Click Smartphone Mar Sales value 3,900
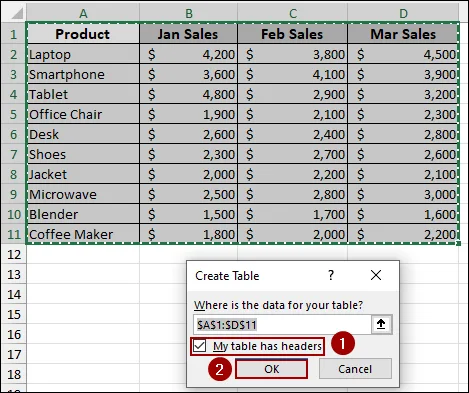The height and width of the screenshot is (393, 469). tap(403, 74)
